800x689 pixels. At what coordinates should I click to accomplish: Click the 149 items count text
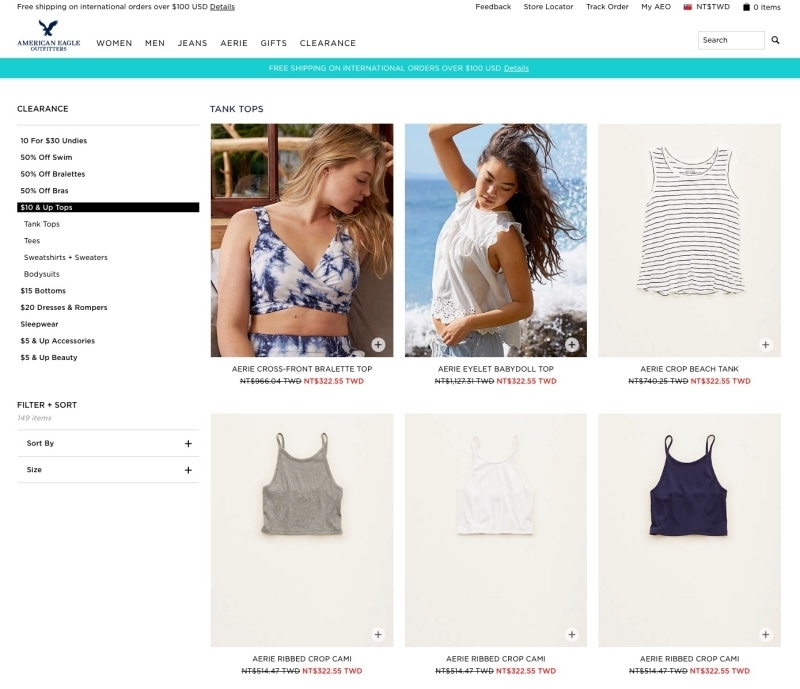coord(34,418)
